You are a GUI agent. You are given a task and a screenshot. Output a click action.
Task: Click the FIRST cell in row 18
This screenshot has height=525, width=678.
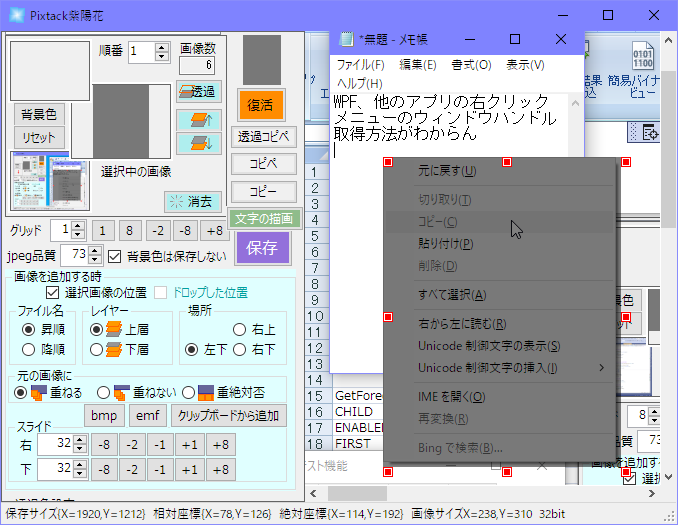[358, 444]
